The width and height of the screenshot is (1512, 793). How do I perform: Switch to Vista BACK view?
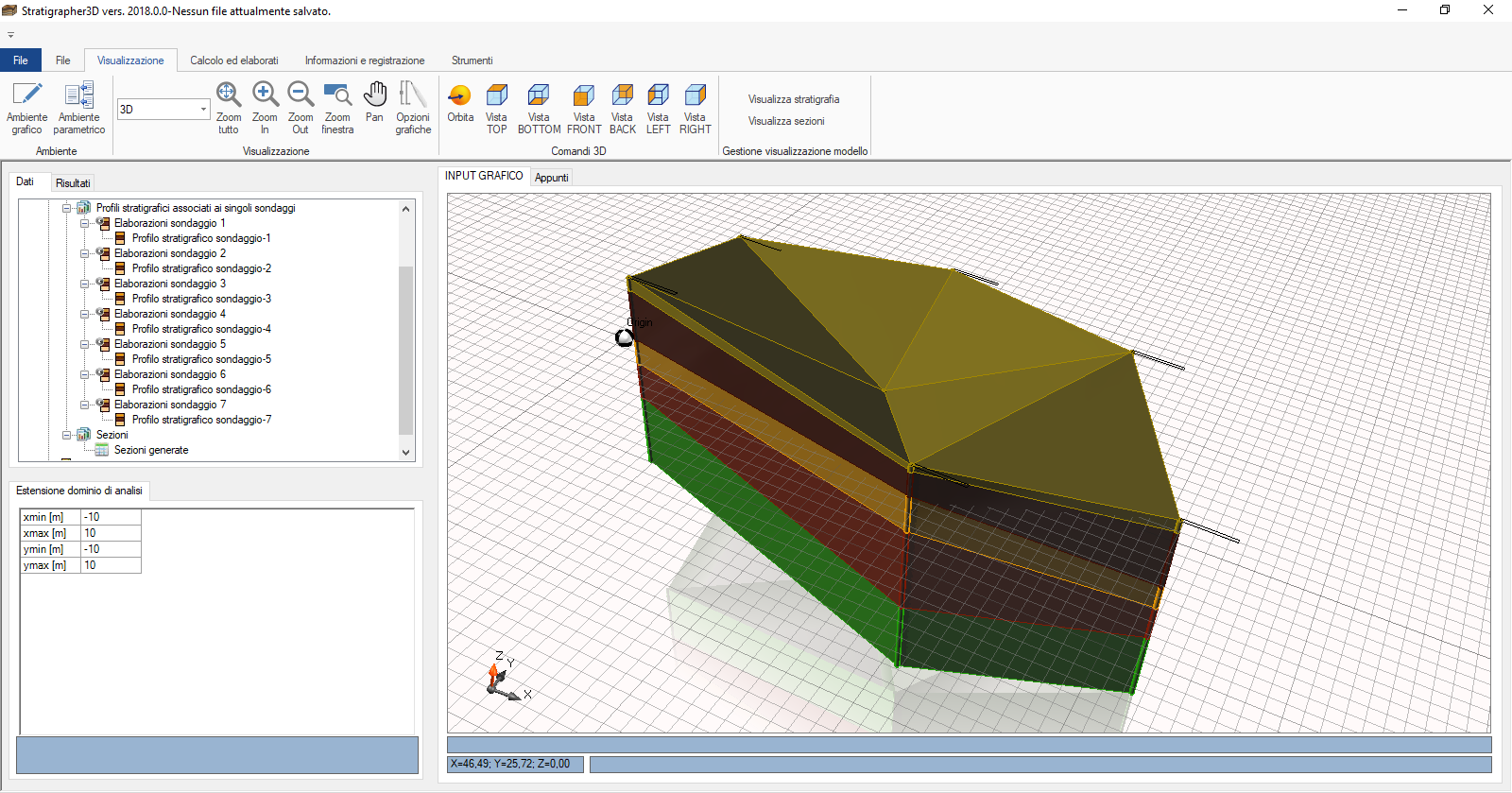click(x=622, y=108)
